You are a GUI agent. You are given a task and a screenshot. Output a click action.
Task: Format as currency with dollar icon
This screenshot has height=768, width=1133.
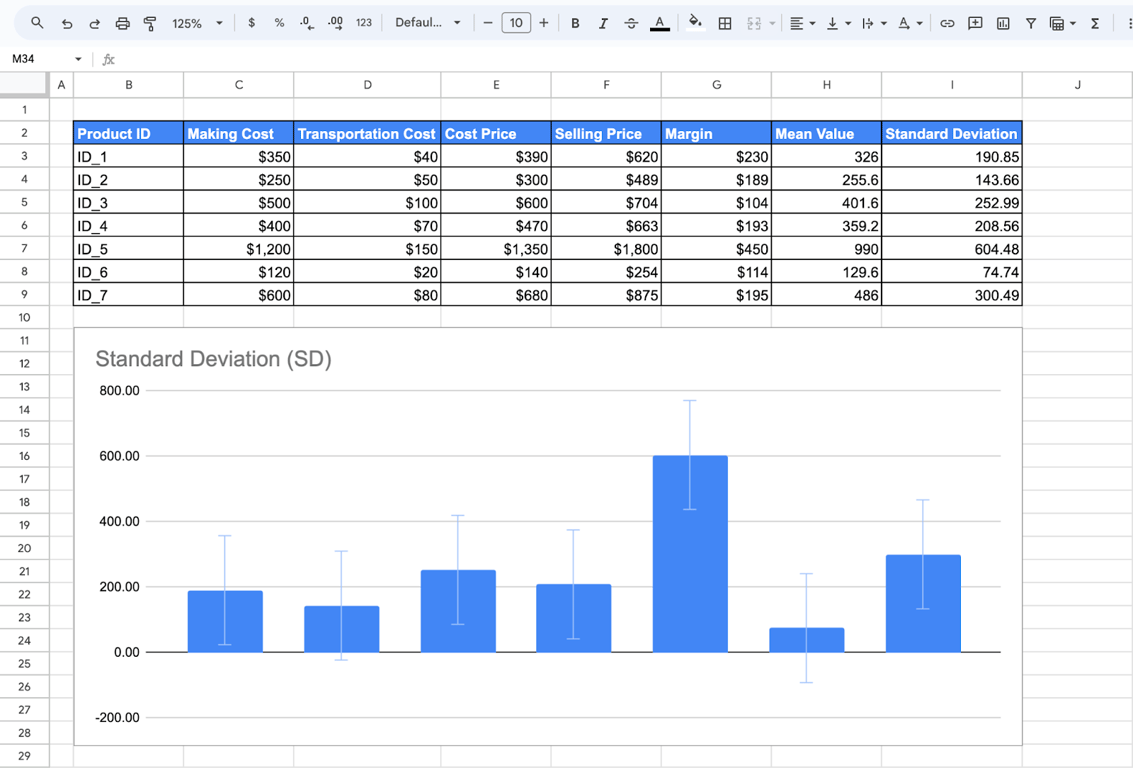point(251,23)
